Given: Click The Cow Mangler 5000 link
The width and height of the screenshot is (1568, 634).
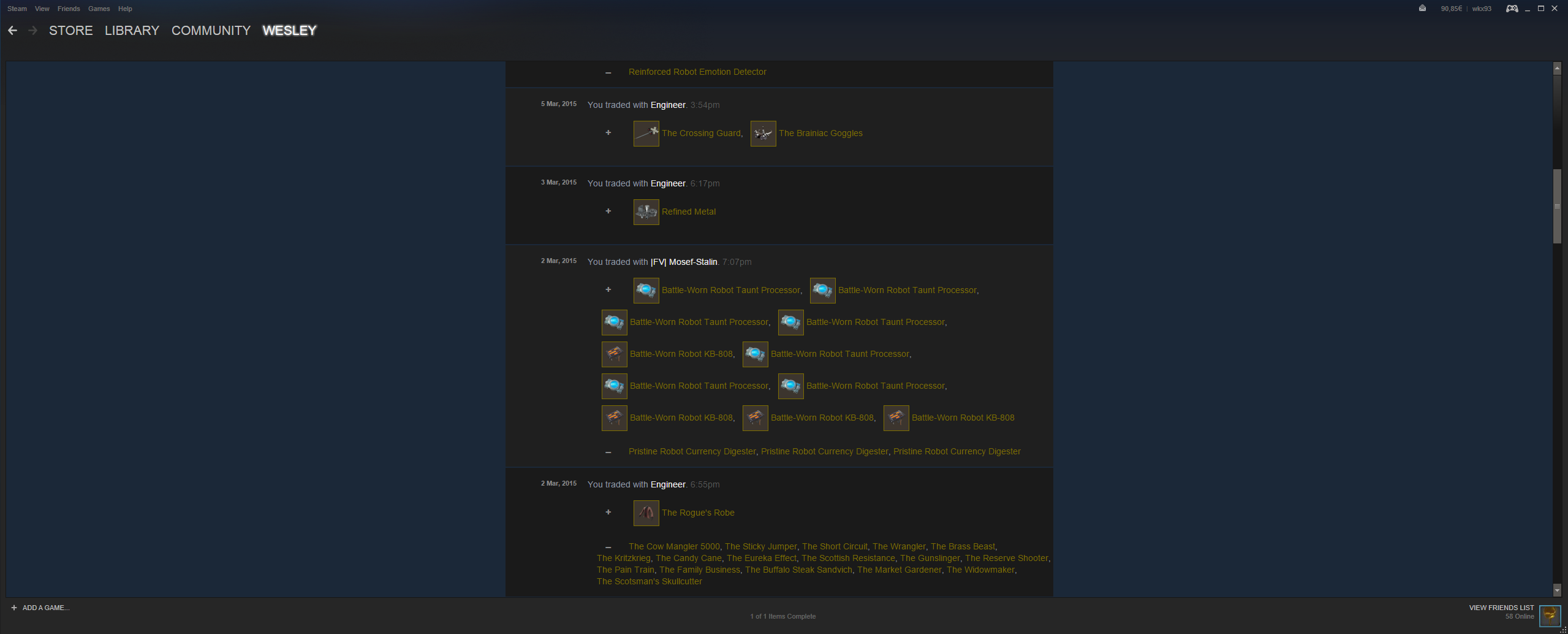Looking at the screenshot, I should [674, 546].
